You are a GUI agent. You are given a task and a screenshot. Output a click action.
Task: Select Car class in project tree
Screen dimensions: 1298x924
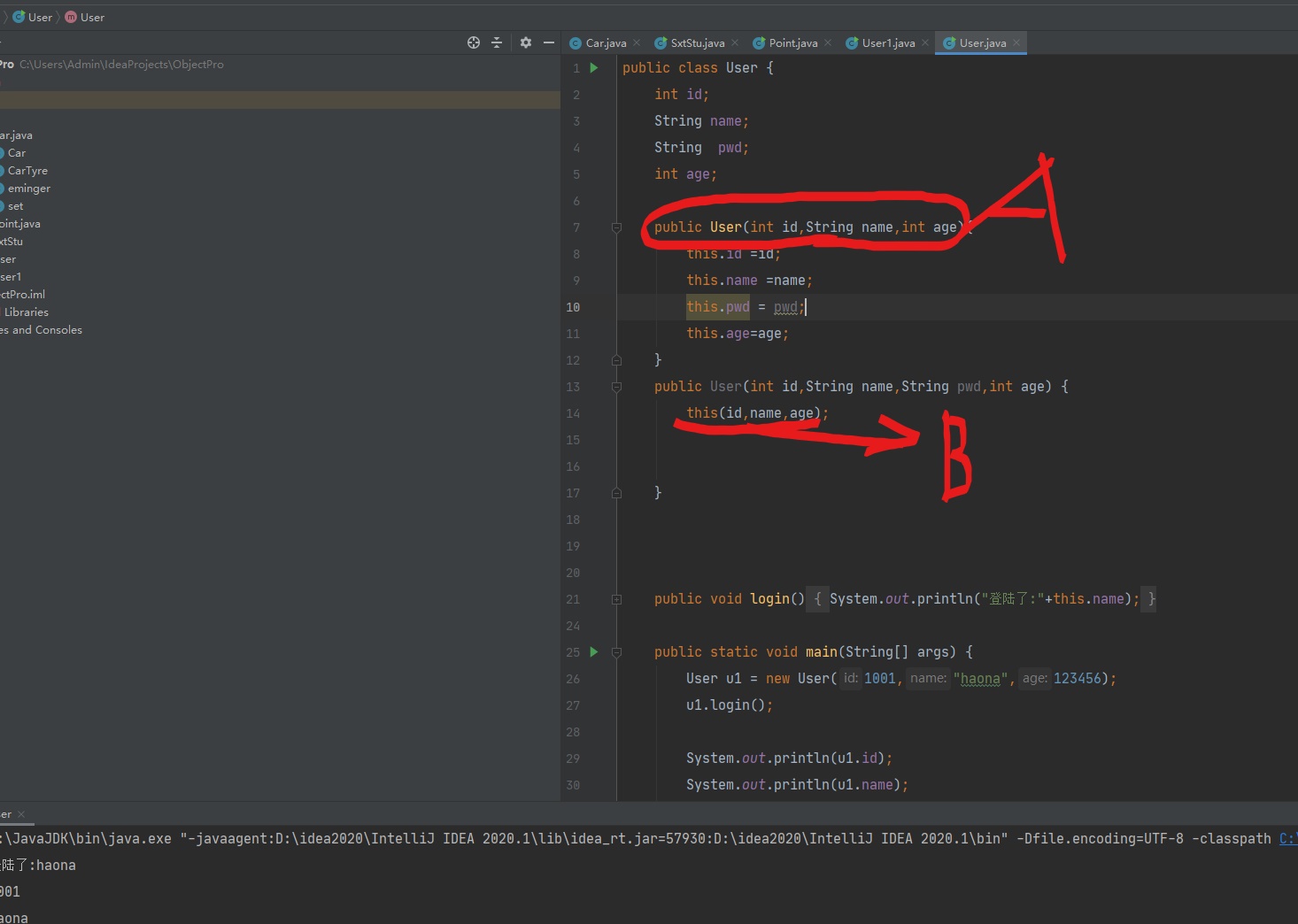16,153
